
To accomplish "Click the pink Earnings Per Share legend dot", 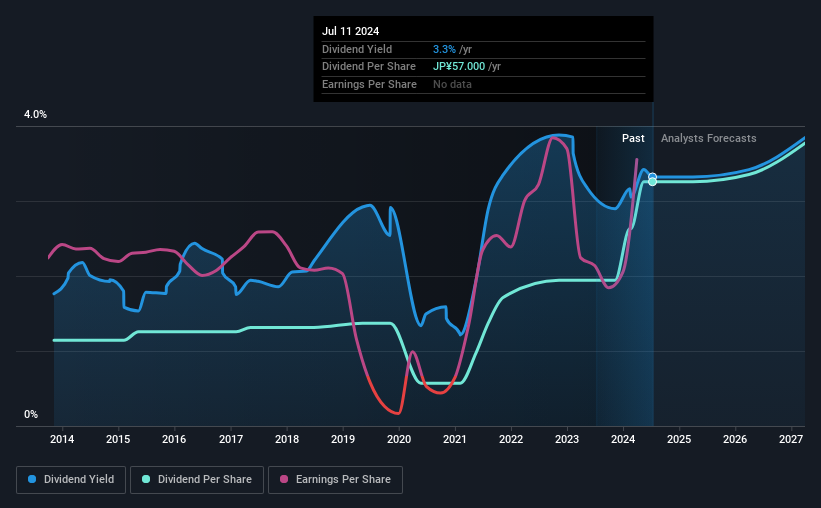I will click(284, 479).
